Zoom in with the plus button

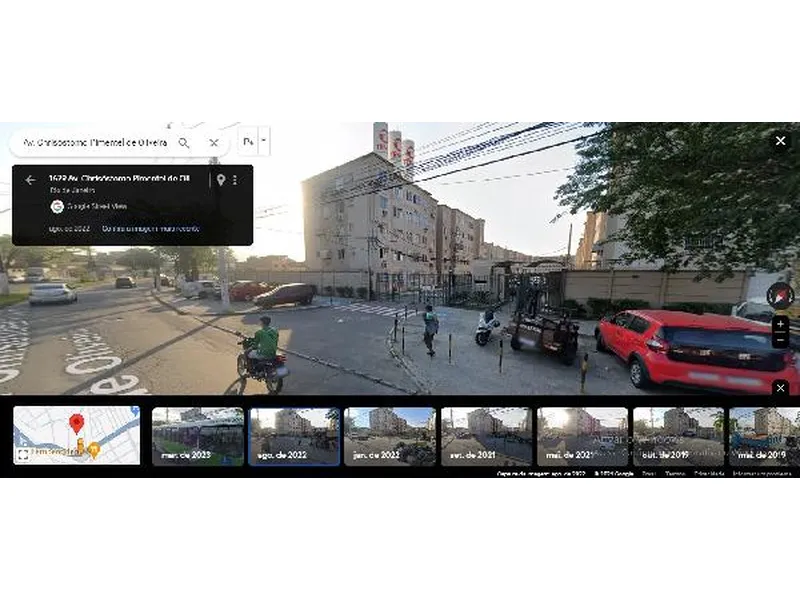pos(780,325)
